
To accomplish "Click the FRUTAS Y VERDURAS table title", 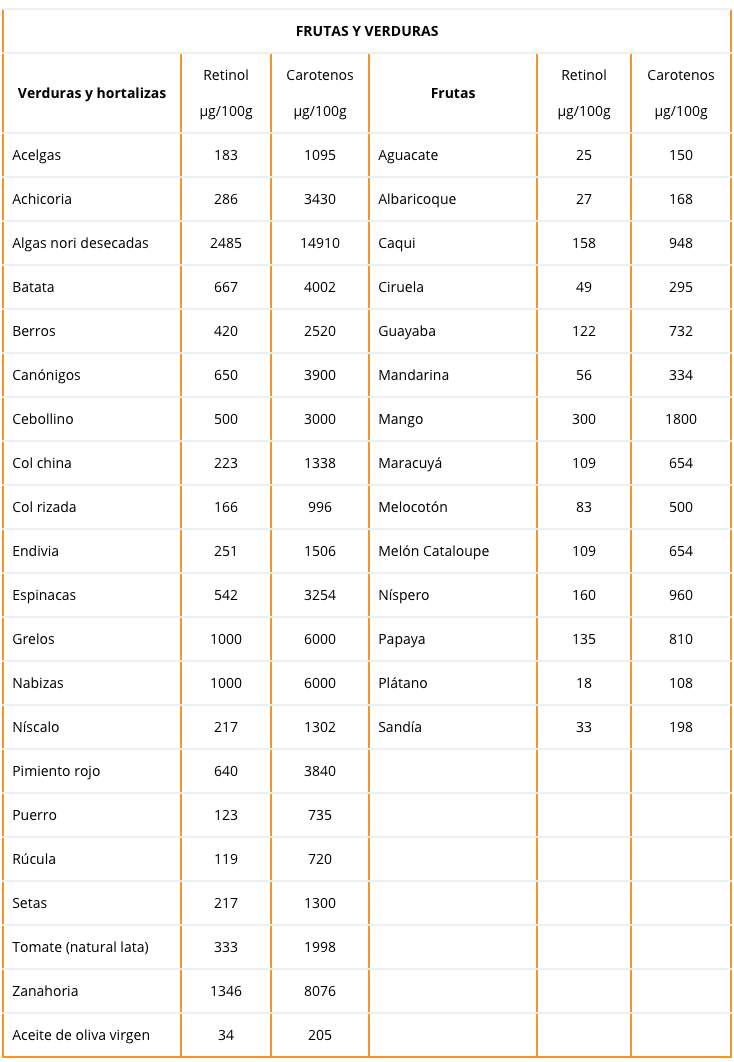I will pos(367,31).
